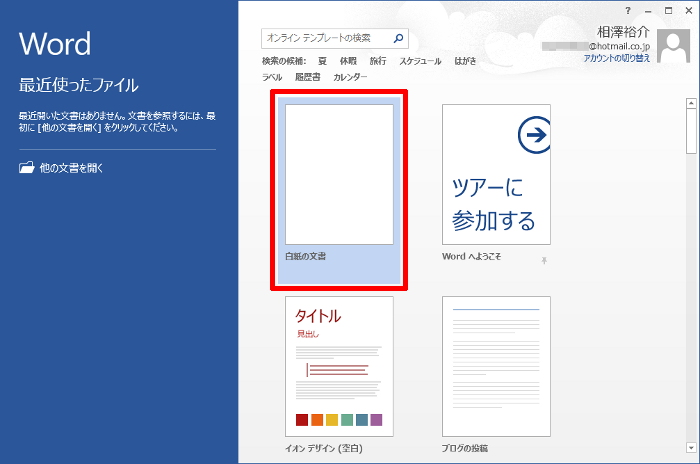
Task: Select suggested search term 休暇
Action: tap(348, 61)
